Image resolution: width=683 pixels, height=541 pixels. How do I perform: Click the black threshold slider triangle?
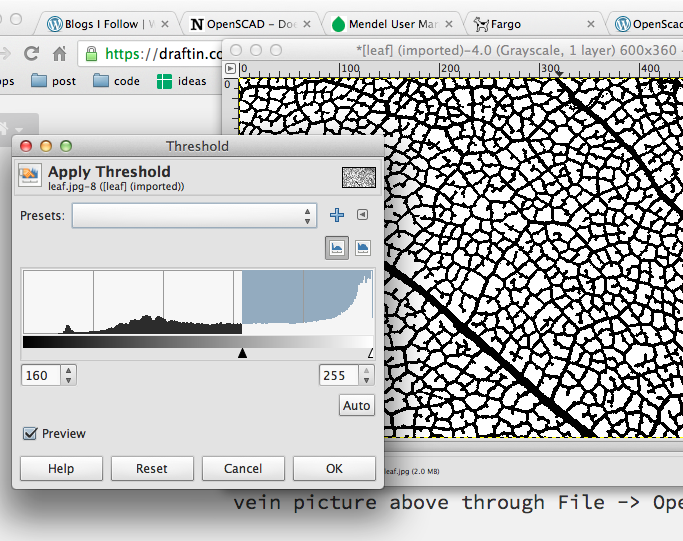click(242, 352)
